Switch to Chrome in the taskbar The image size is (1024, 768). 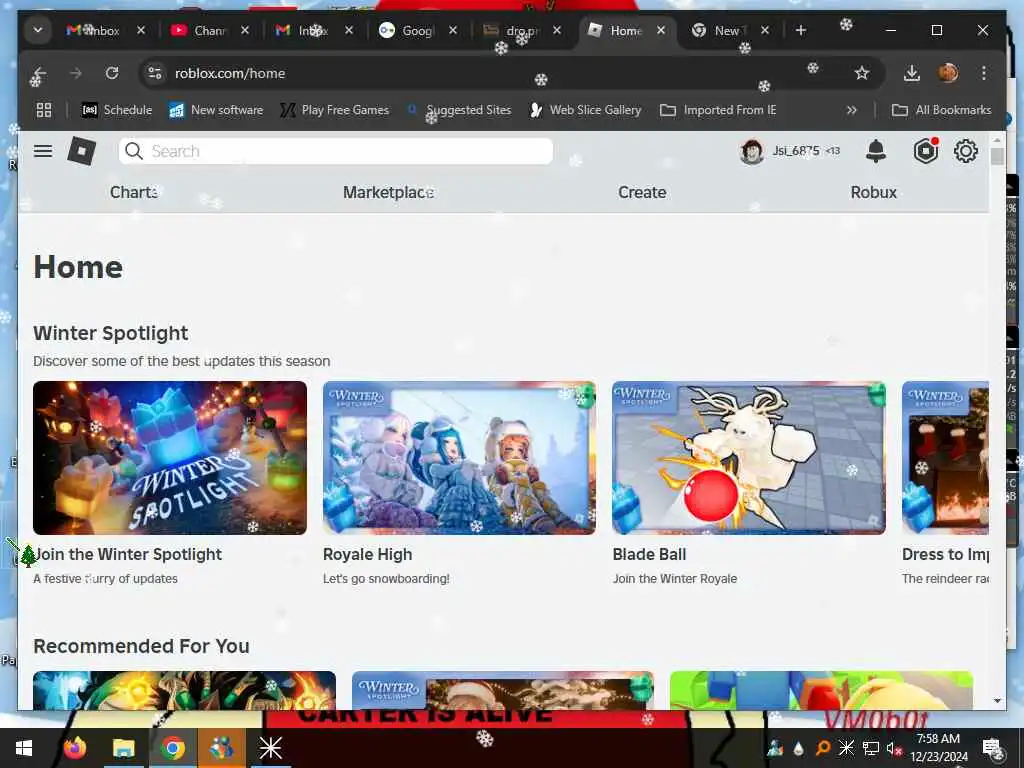172,748
